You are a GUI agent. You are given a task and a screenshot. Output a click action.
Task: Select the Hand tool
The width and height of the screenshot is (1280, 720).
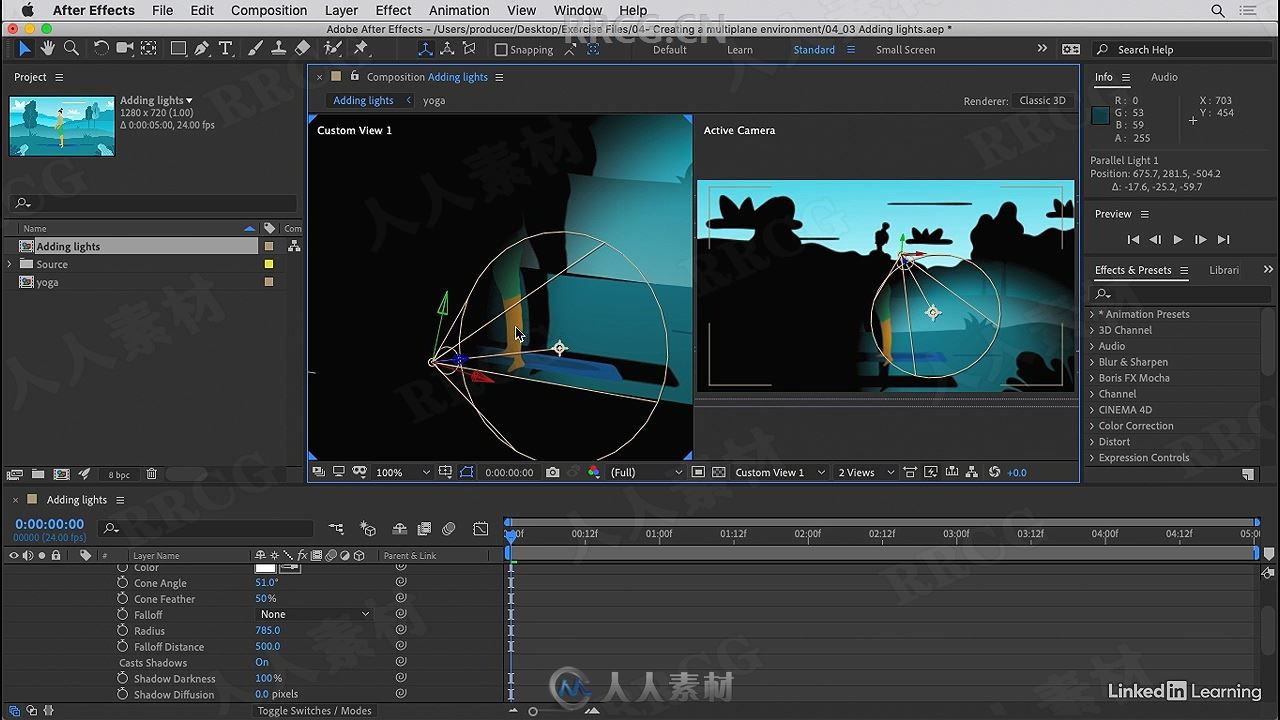(48, 48)
